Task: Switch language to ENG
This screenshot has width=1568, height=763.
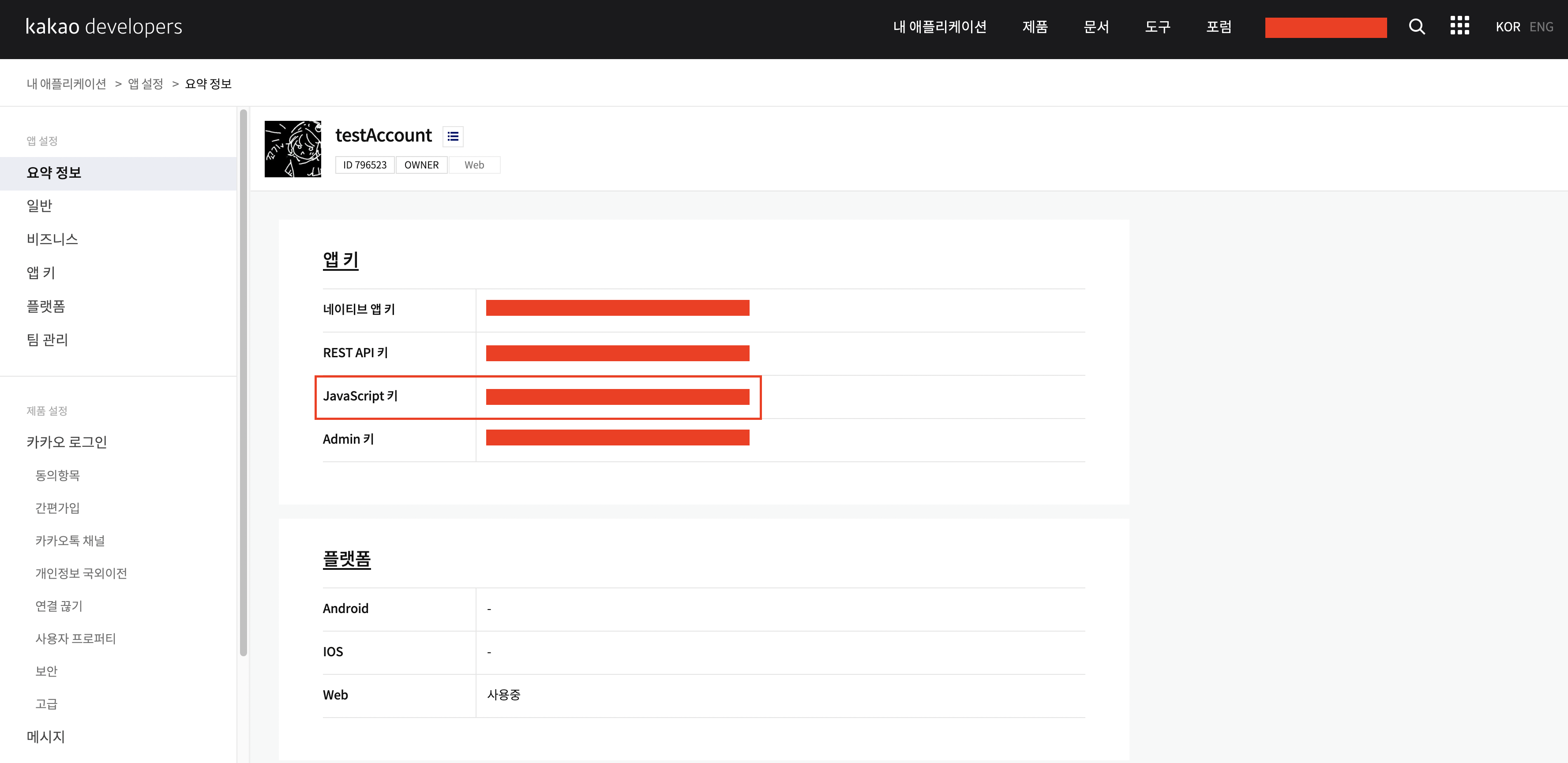Action: (x=1541, y=27)
